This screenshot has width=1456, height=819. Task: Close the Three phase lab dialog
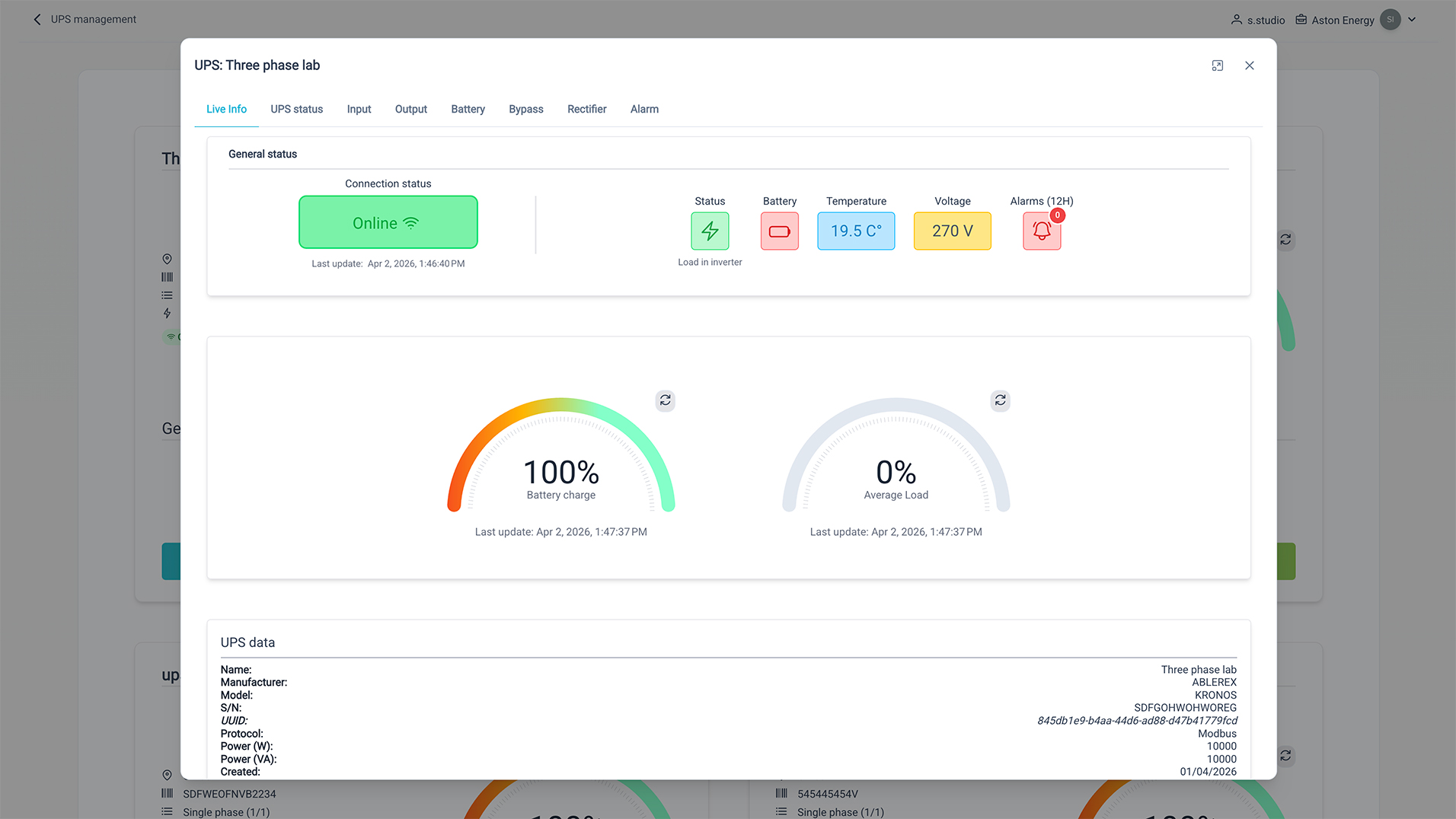click(x=1249, y=65)
